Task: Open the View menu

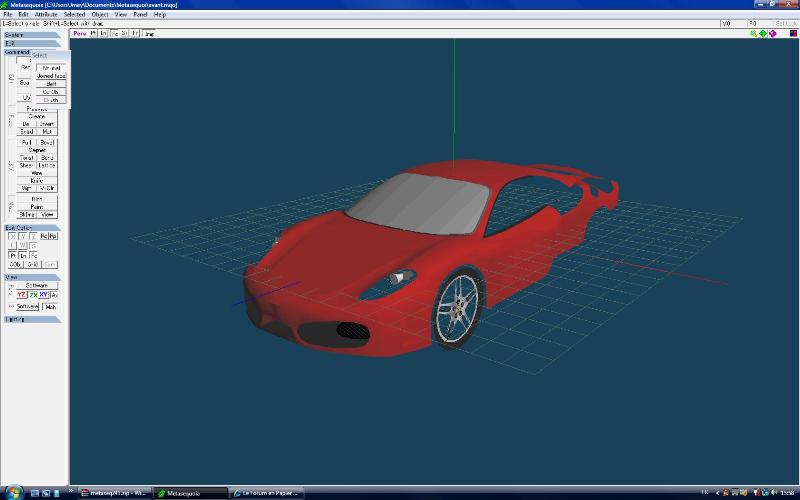Action: (x=120, y=14)
